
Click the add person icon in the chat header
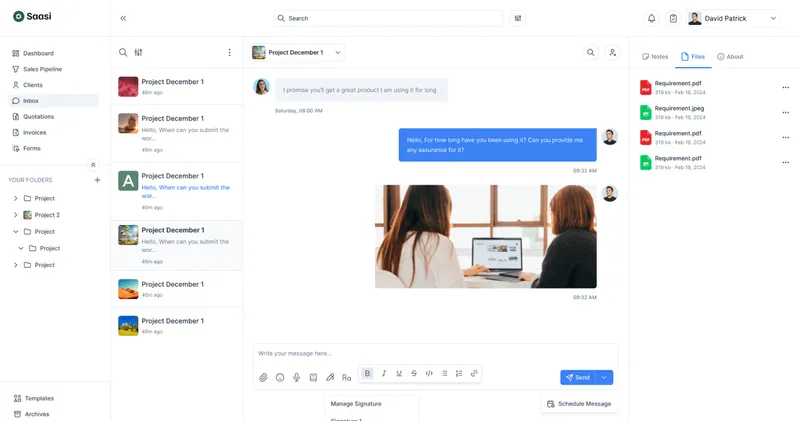point(612,52)
